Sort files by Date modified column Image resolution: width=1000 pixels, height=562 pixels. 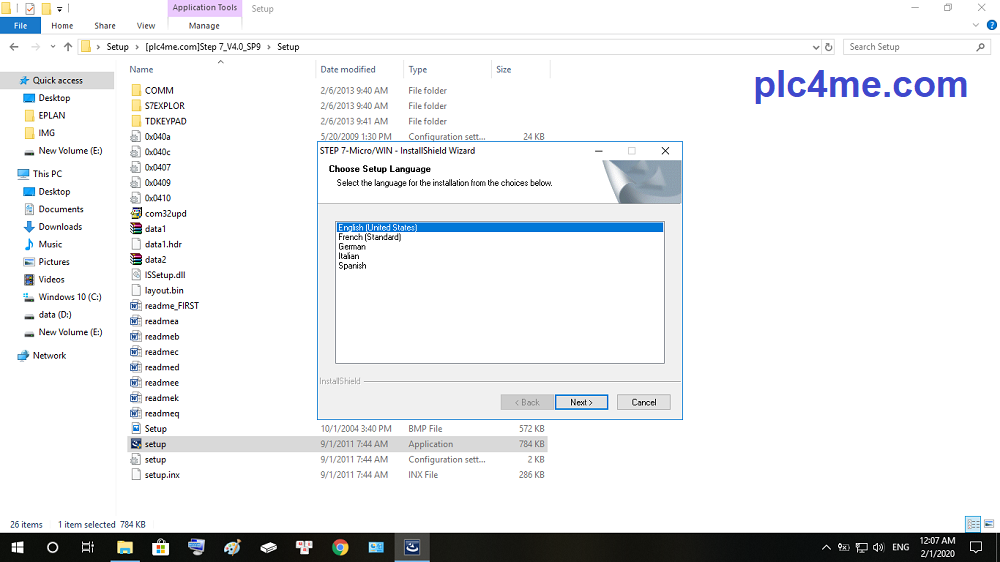click(x=348, y=70)
